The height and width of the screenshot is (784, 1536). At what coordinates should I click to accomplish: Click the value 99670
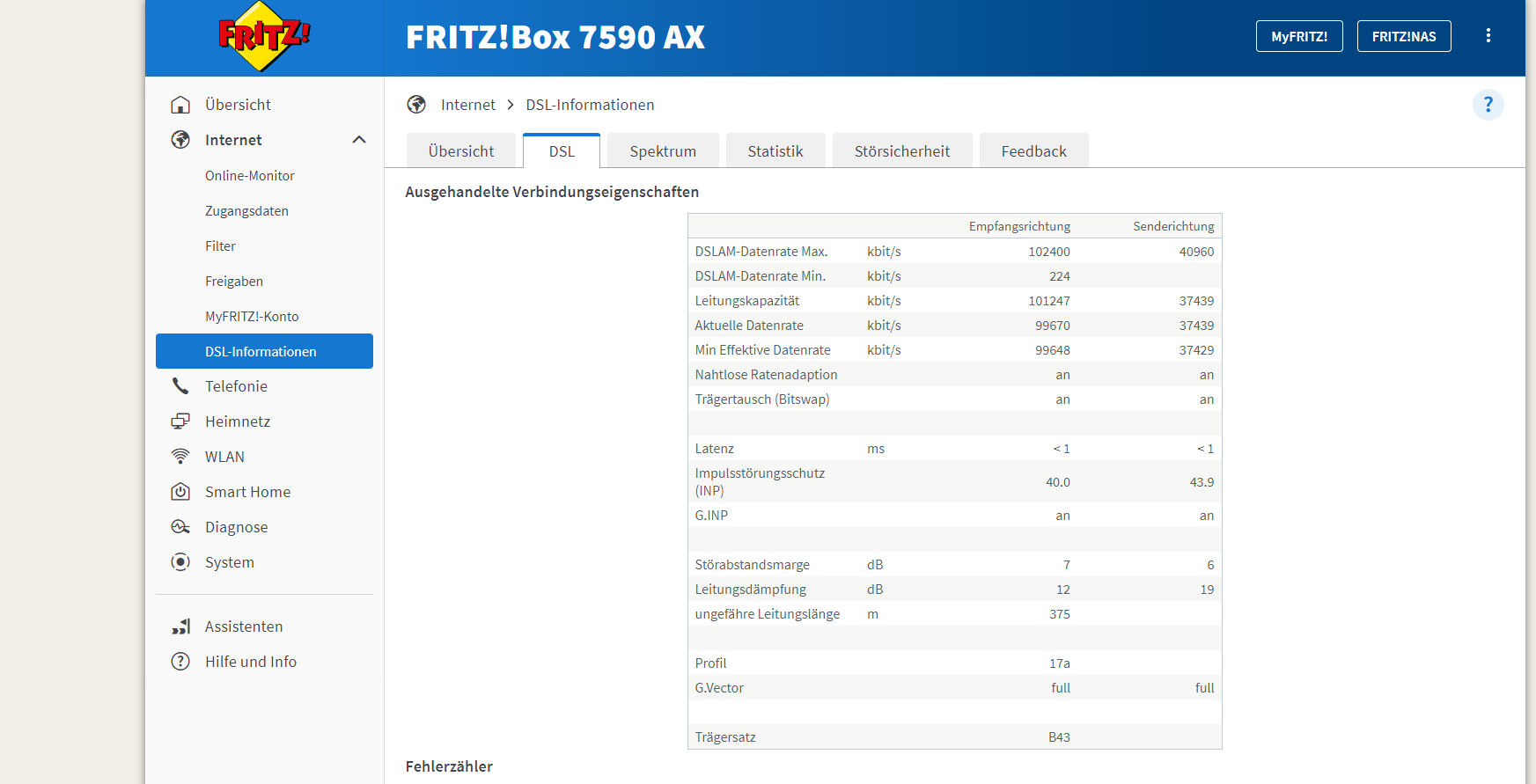click(1053, 326)
